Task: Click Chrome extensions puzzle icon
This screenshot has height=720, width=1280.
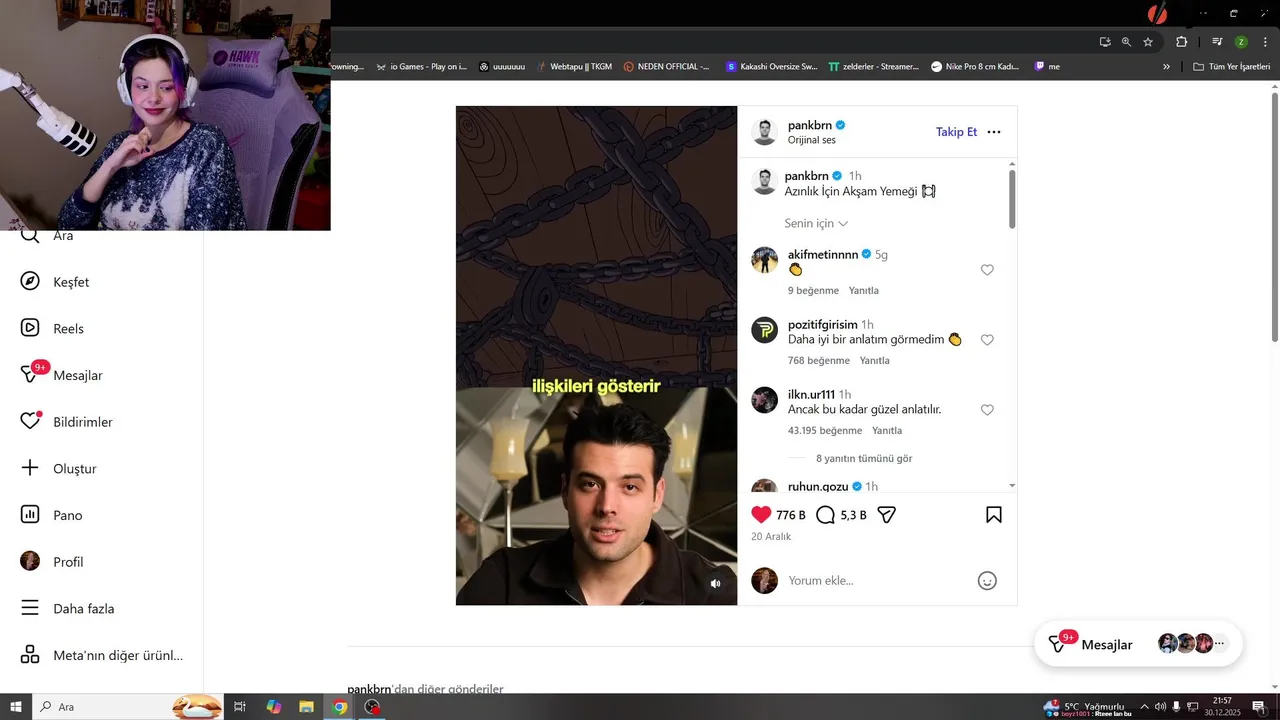Action: (1181, 42)
